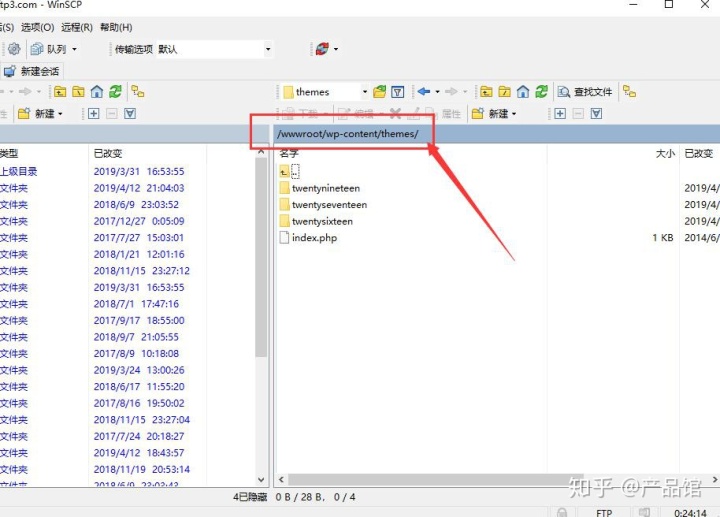This screenshot has height=517, width=720.
Task: Expand the queue (队列) dropdown arrow
Action: point(74,49)
